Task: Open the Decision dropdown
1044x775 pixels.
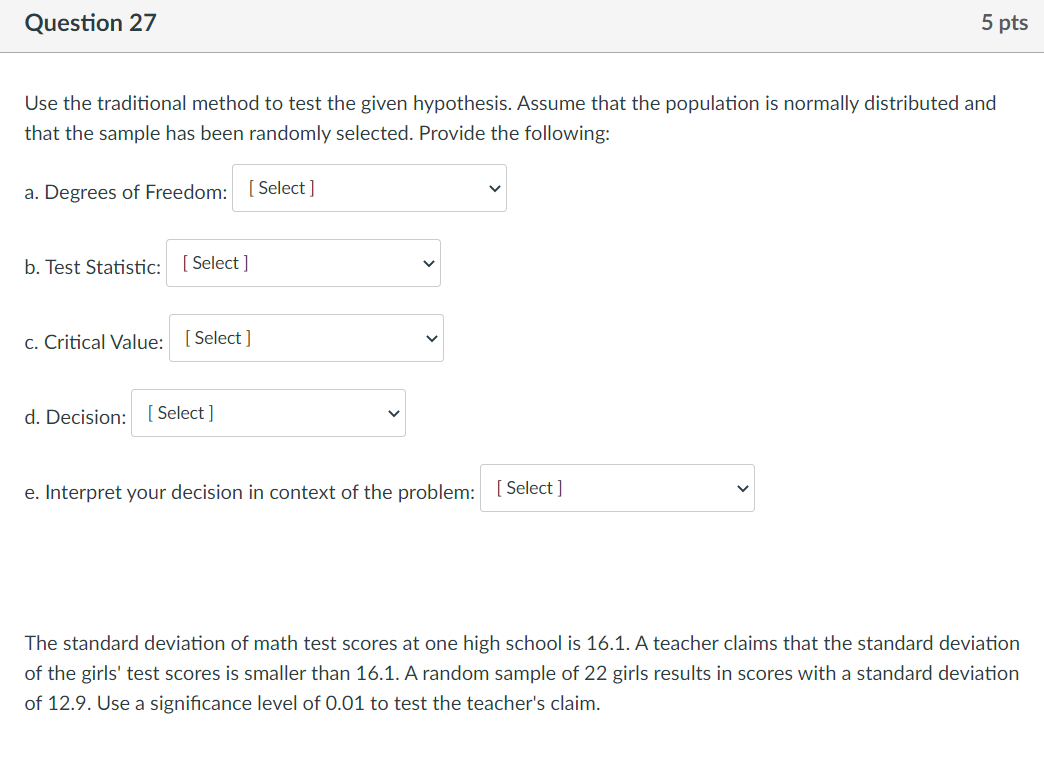Action: coord(267,413)
